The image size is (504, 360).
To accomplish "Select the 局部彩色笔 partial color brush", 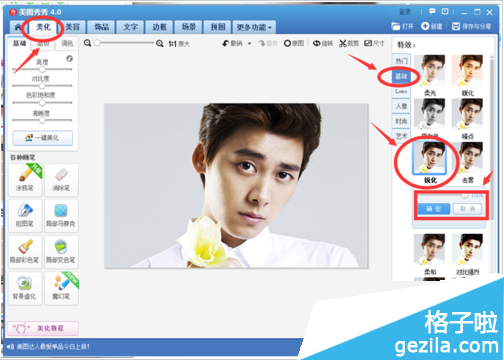I will pos(25,252).
